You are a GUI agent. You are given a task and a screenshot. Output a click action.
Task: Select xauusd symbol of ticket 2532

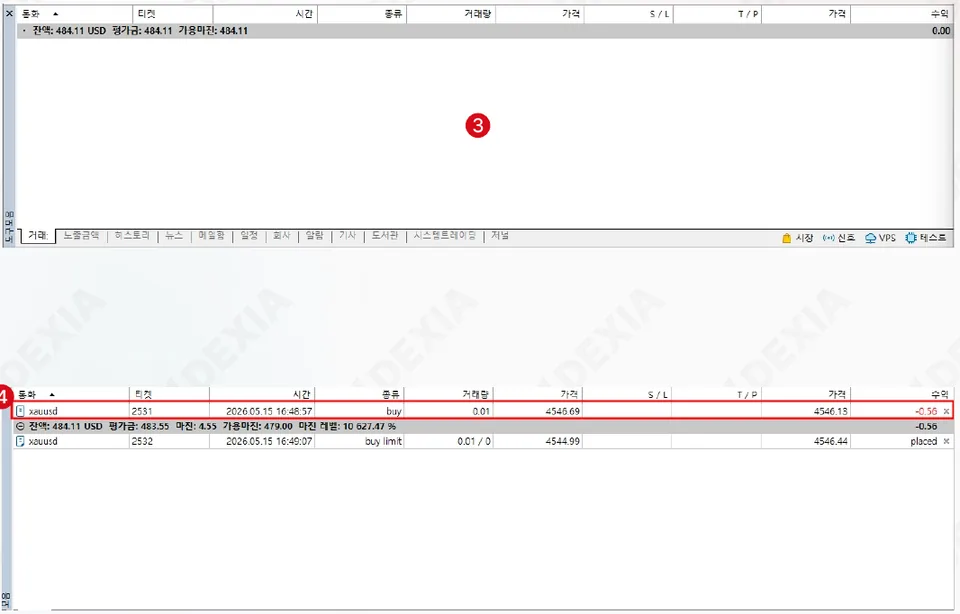tap(43, 441)
